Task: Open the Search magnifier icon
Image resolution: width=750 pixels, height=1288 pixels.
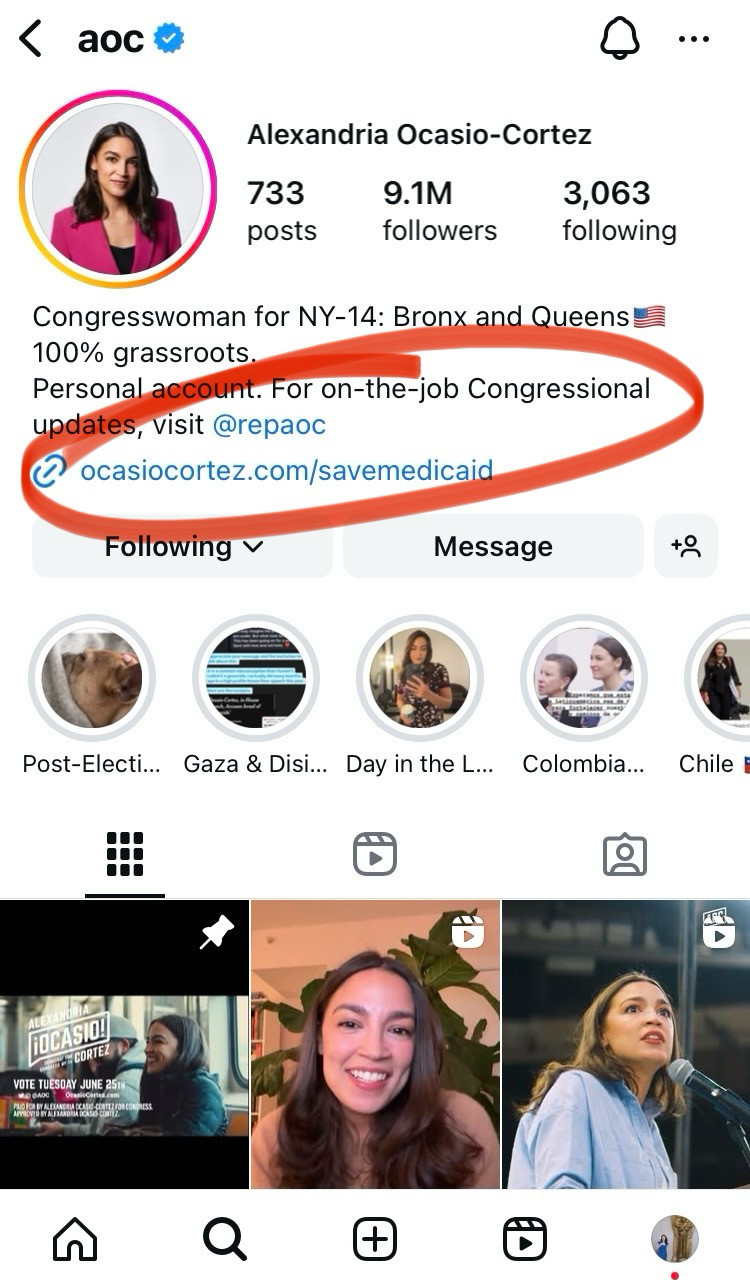Action: (x=225, y=1240)
